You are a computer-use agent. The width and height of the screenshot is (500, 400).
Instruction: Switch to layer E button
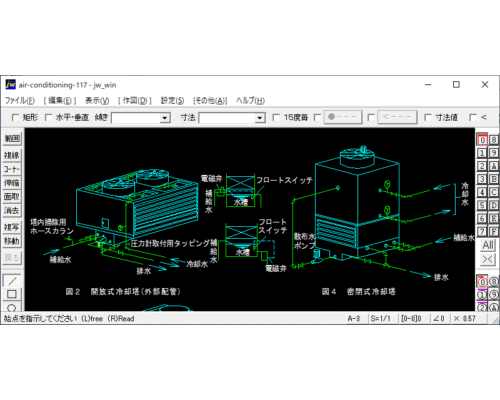(494, 218)
